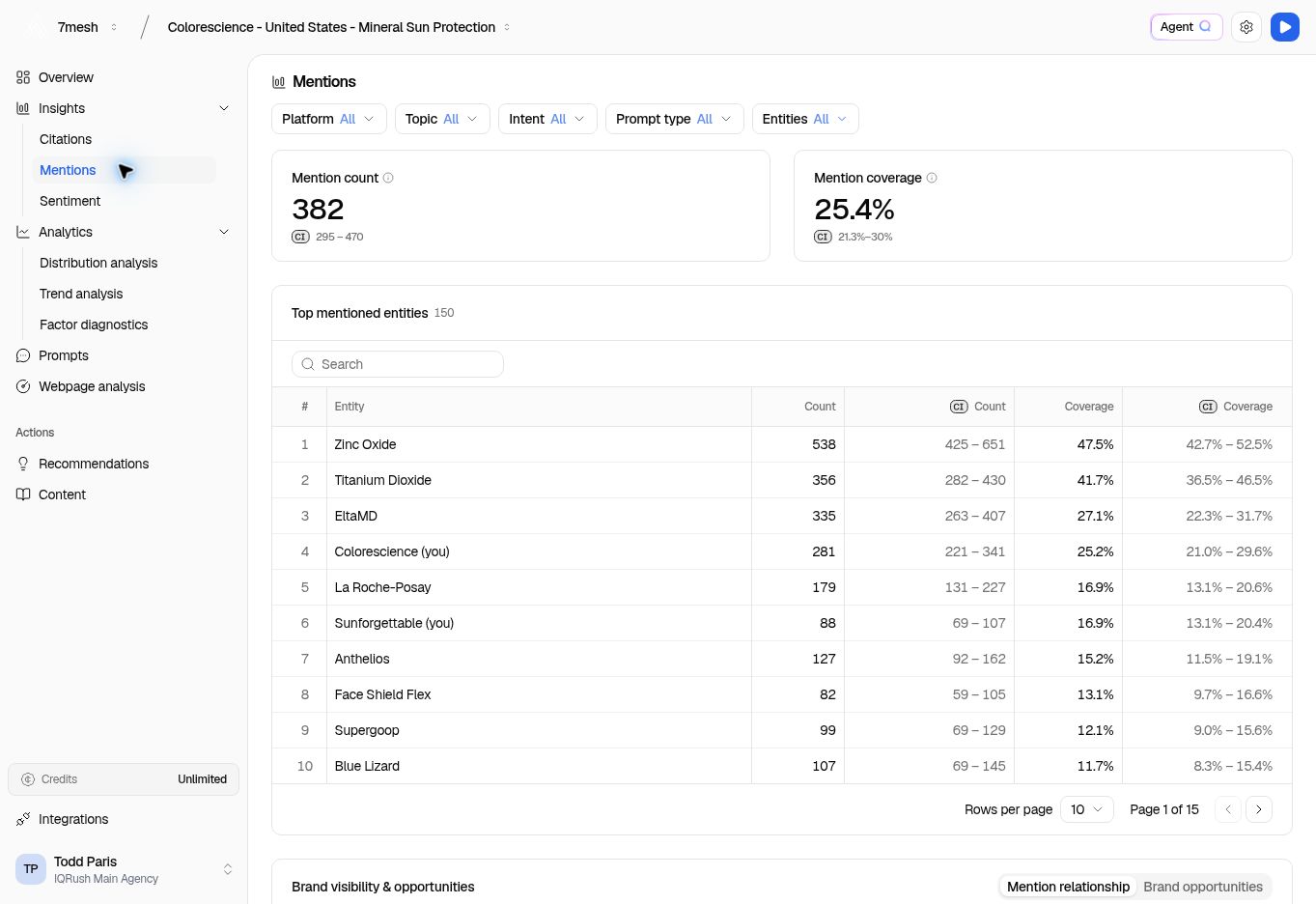
Task: Switch to the Brand opportunities tab
Action: coord(1203,887)
